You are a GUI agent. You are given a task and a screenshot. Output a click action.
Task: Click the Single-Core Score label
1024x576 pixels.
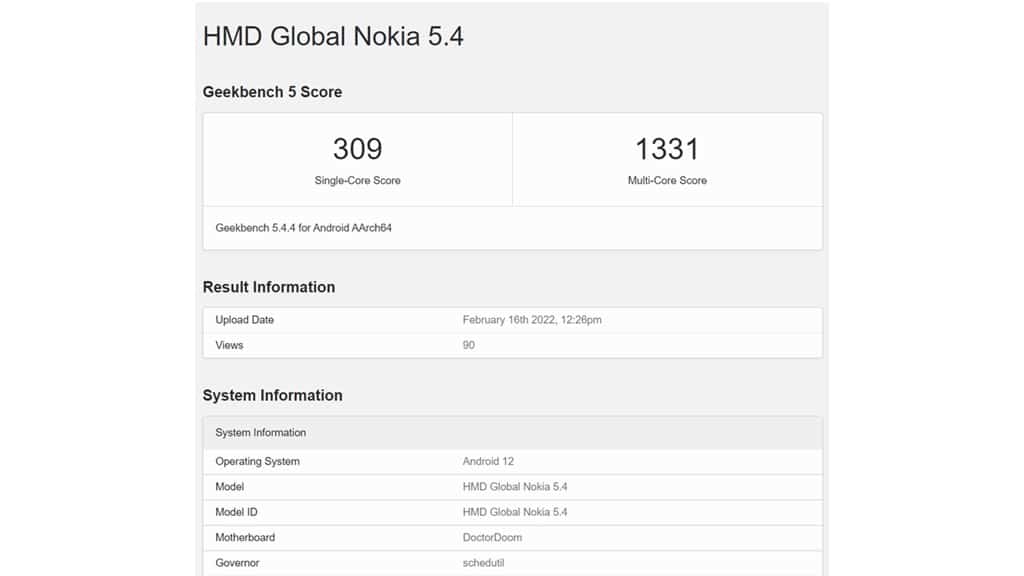357,180
